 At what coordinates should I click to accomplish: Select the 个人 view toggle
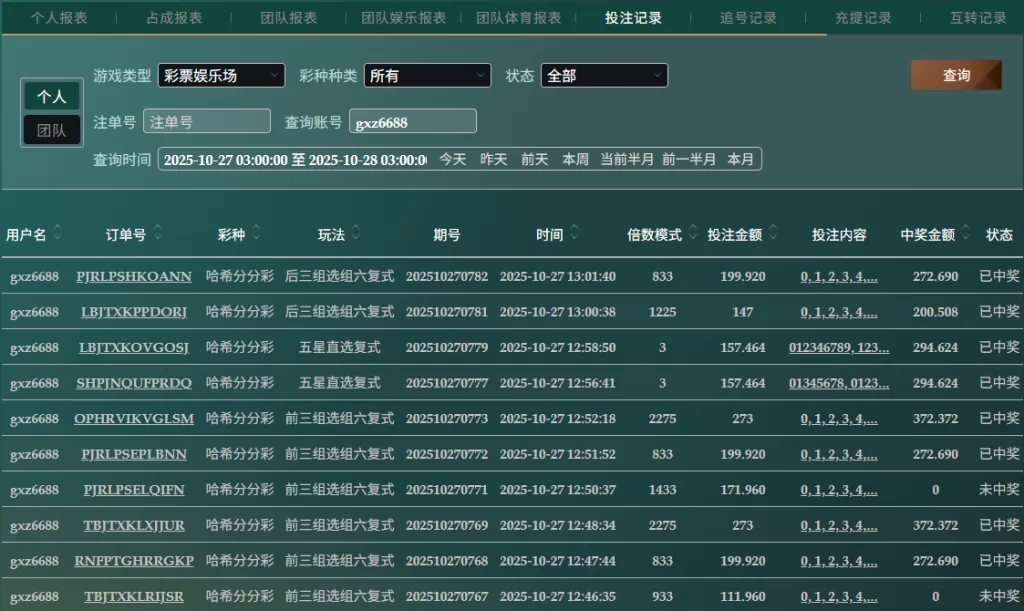click(52, 96)
